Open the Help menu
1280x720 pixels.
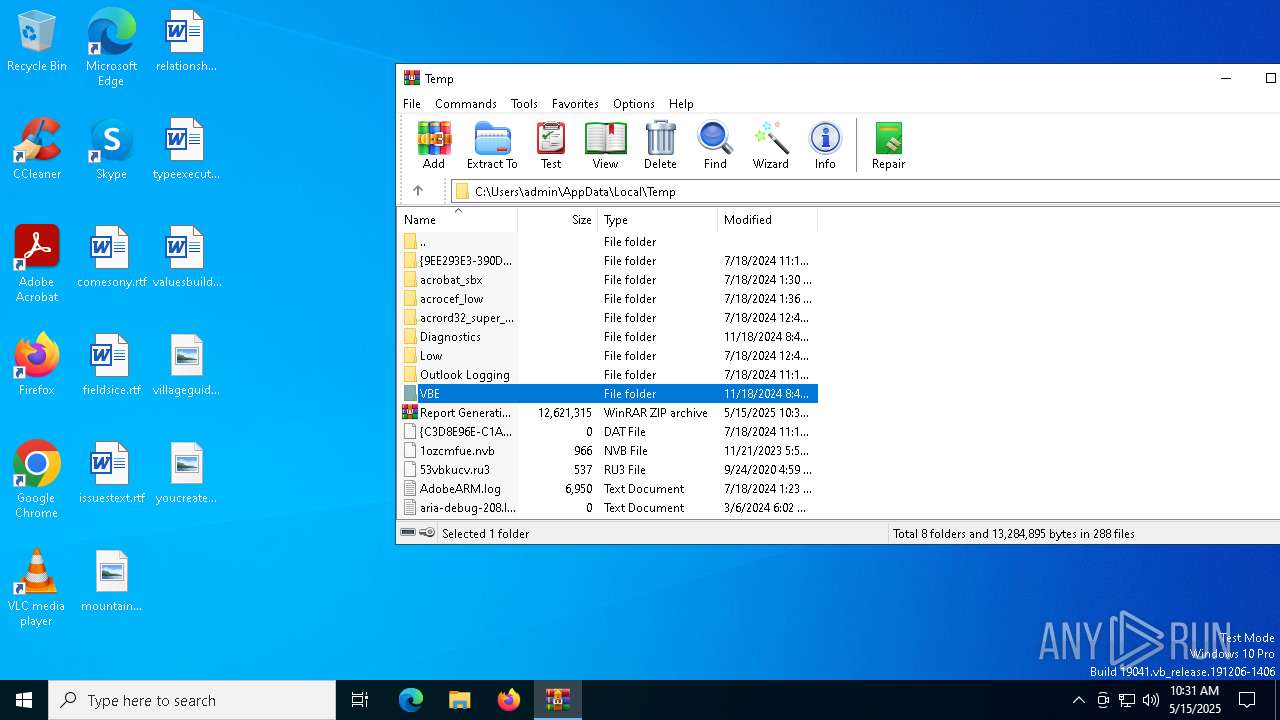(x=681, y=104)
